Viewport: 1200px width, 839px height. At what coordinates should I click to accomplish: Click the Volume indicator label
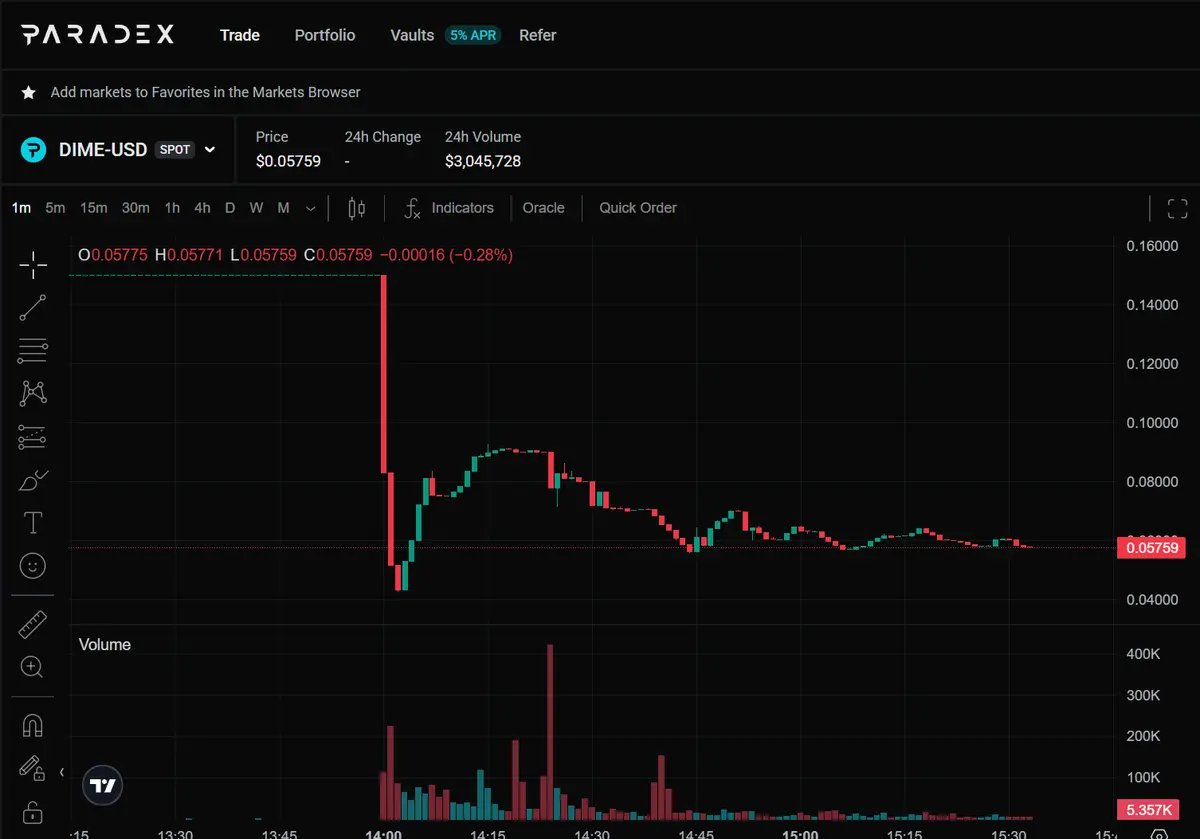(105, 645)
